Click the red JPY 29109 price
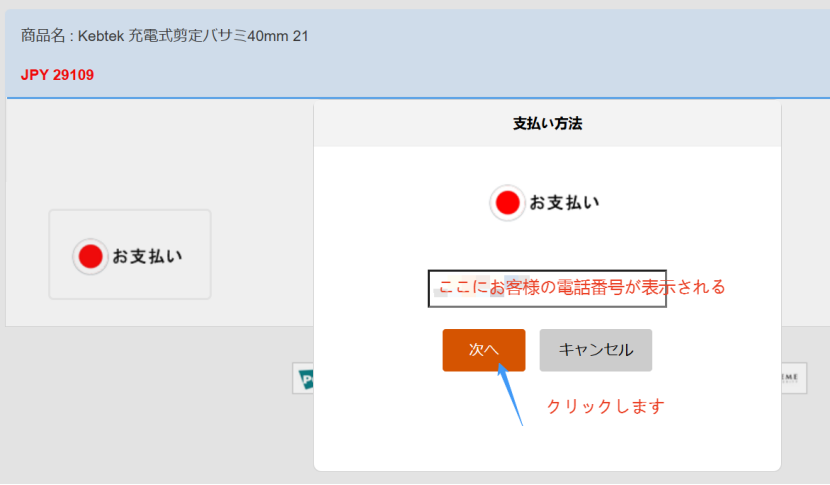 57,75
